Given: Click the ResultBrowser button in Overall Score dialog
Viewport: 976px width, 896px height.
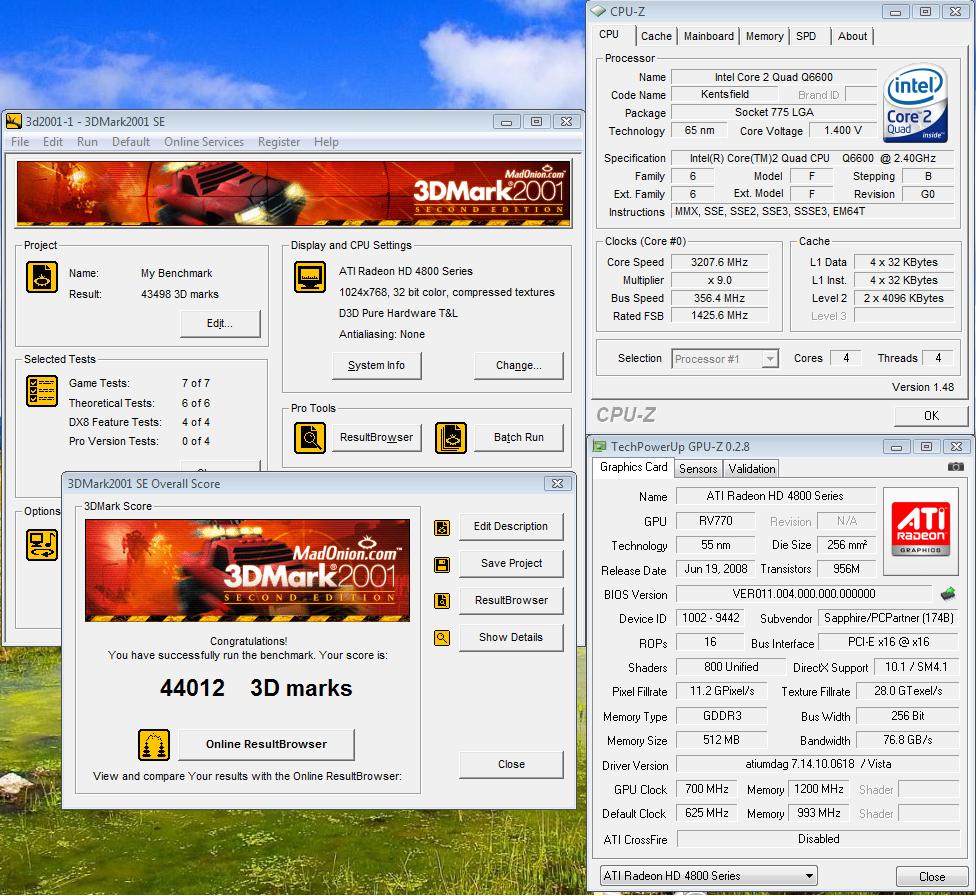Looking at the screenshot, I should (x=511, y=601).
